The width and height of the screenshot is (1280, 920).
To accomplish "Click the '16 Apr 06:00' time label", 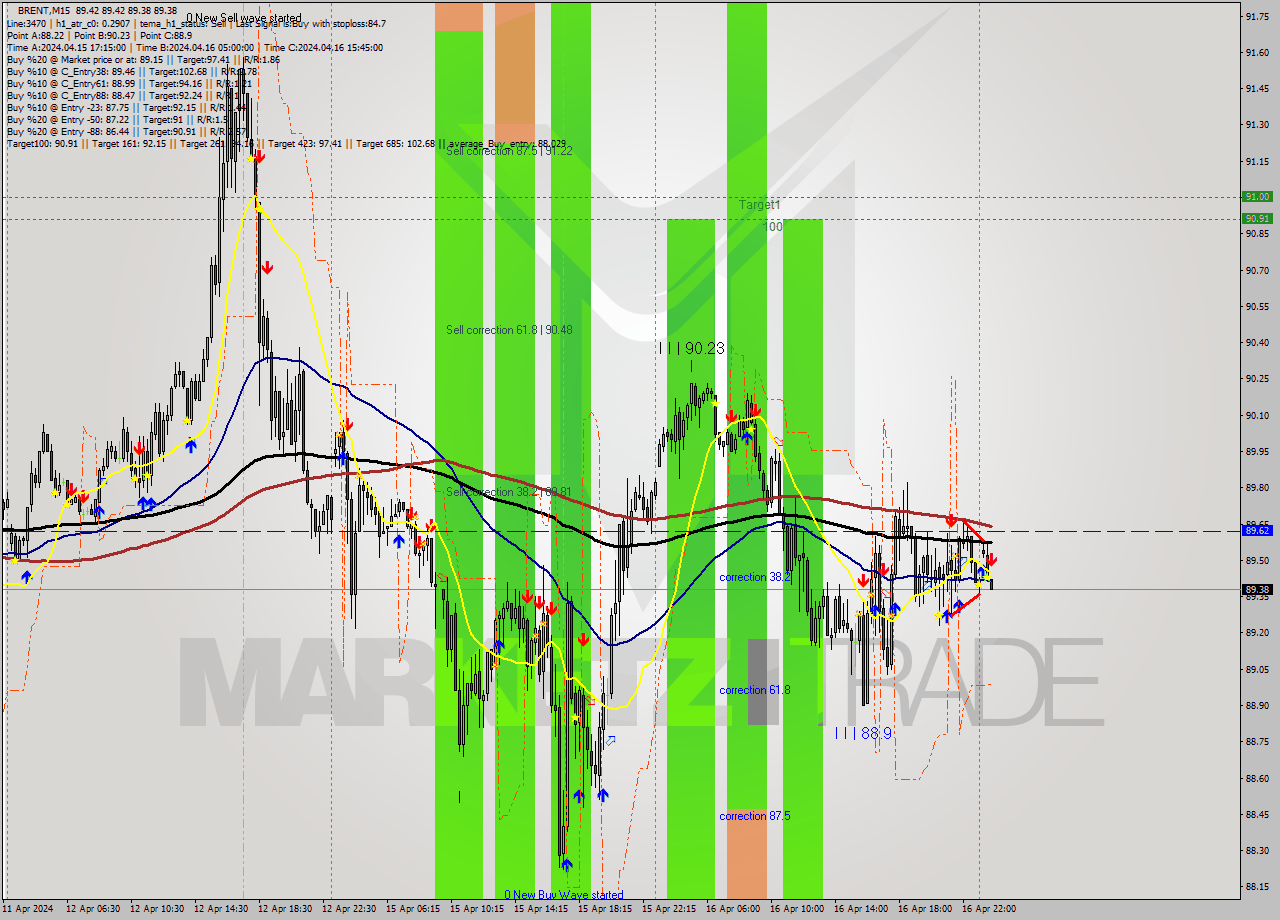I will coord(733,909).
